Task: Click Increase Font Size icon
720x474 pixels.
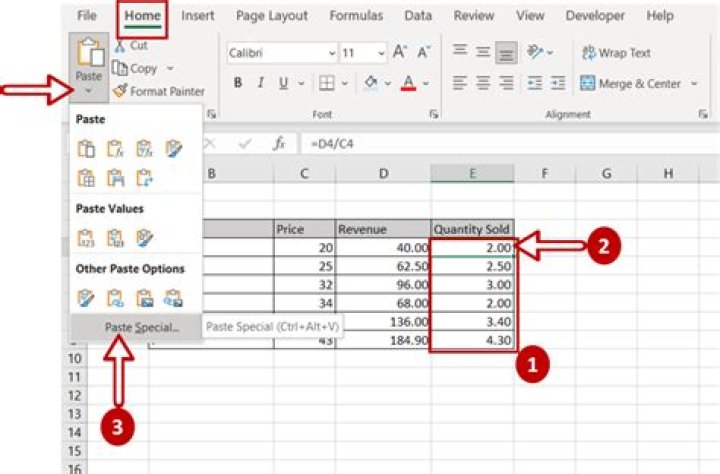Action: click(400, 52)
